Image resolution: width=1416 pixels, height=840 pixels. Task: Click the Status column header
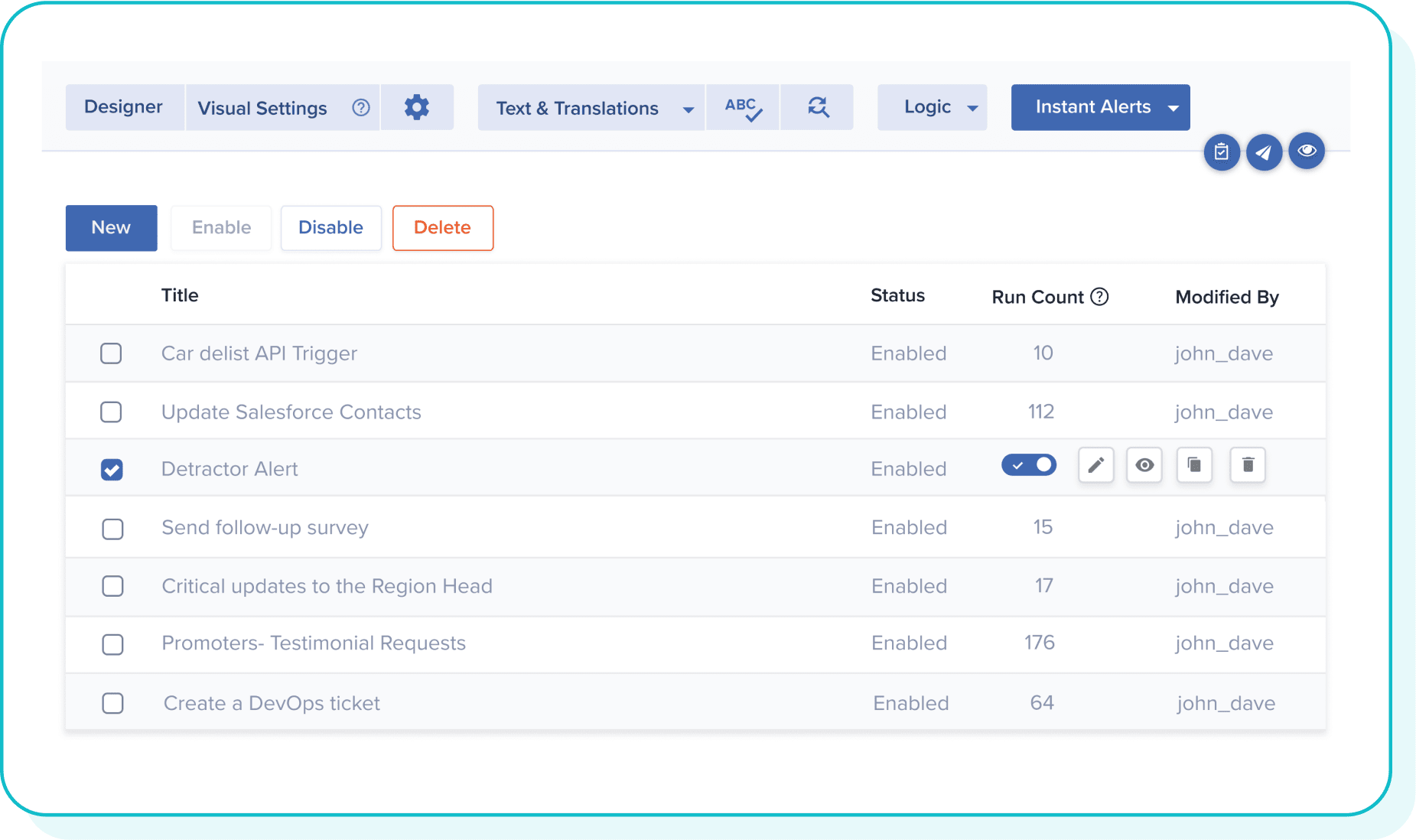pyautogui.click(x=897, y=295)
